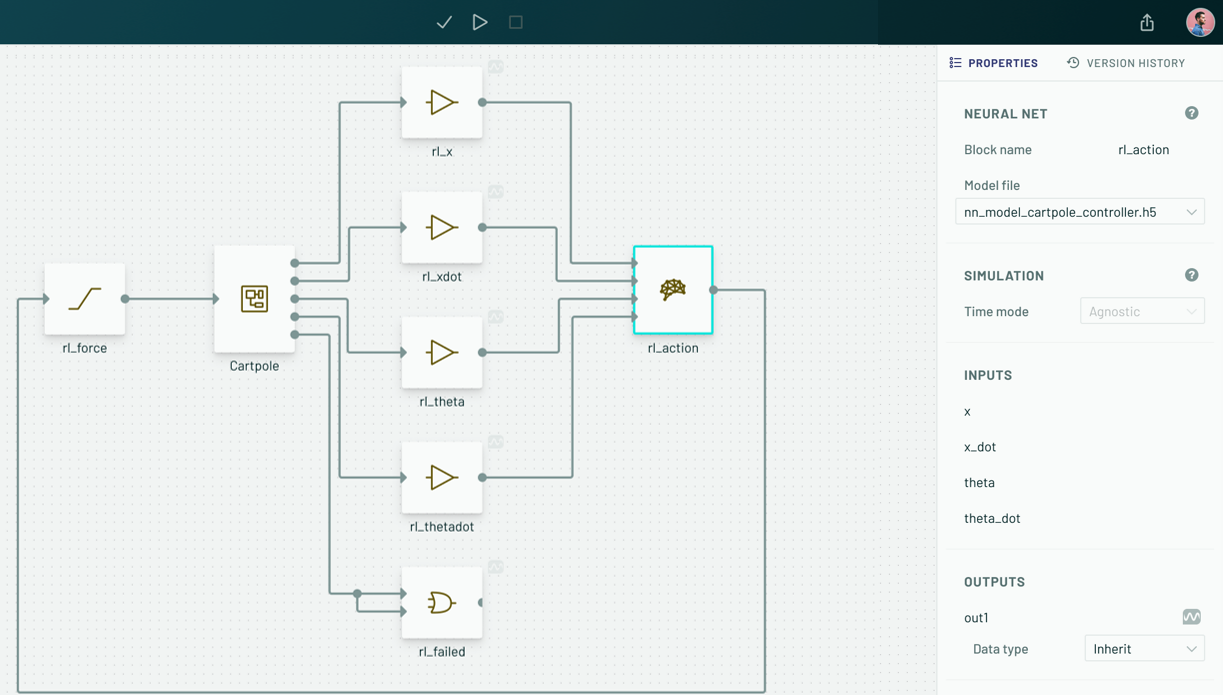Click the checkmark validate icon in toolbar
The image size is (1223, 695).
pos(444,22)
